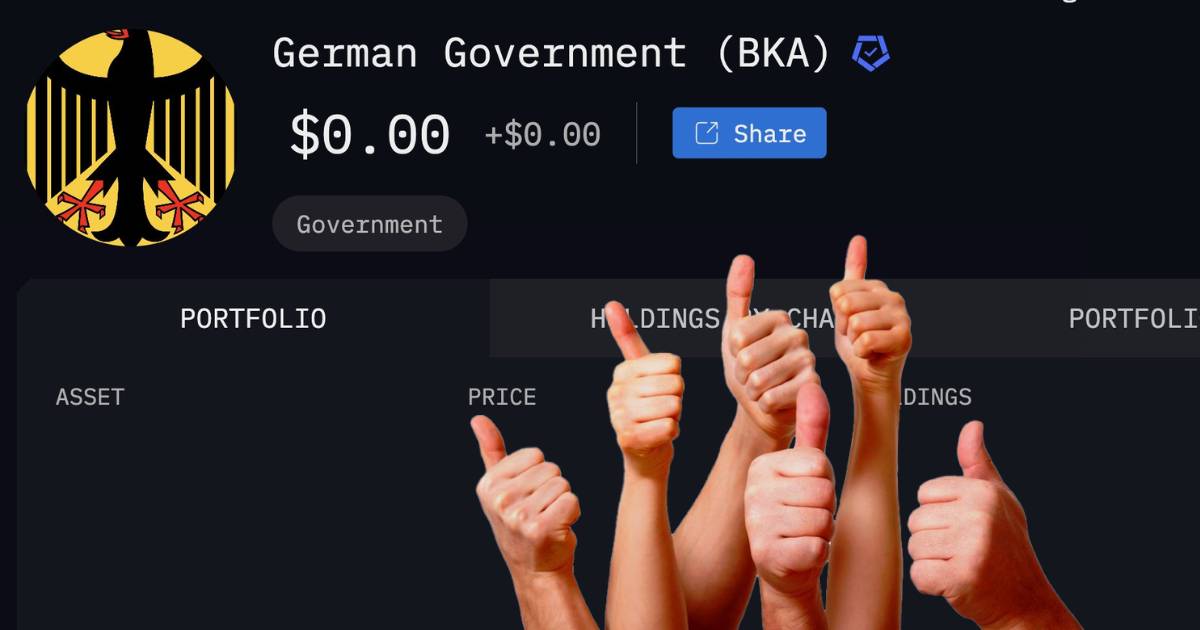Sort by the ASSET column header
The width and height of the screenshot is (1200, 630).
tap(90, 397)
